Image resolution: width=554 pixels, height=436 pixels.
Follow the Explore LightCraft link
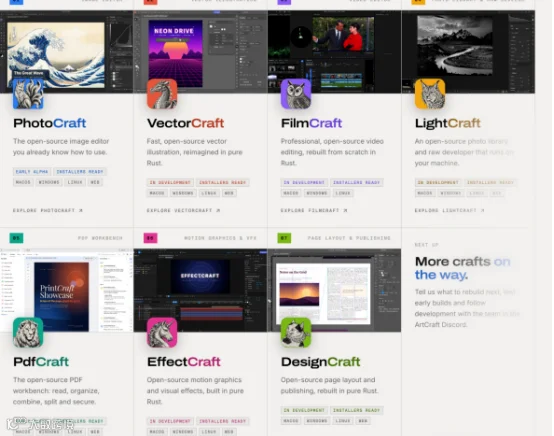pyautogui.click(x=449, y=210)
